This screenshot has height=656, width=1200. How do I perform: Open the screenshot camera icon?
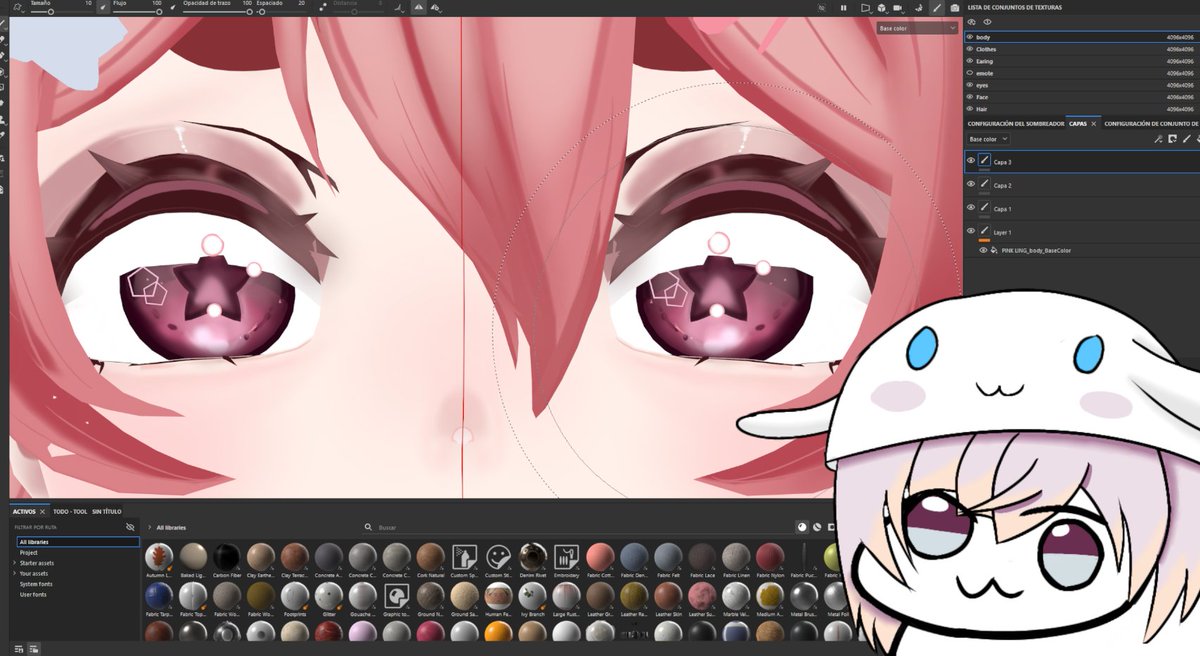pyautogui.click(x=954, y=7)
